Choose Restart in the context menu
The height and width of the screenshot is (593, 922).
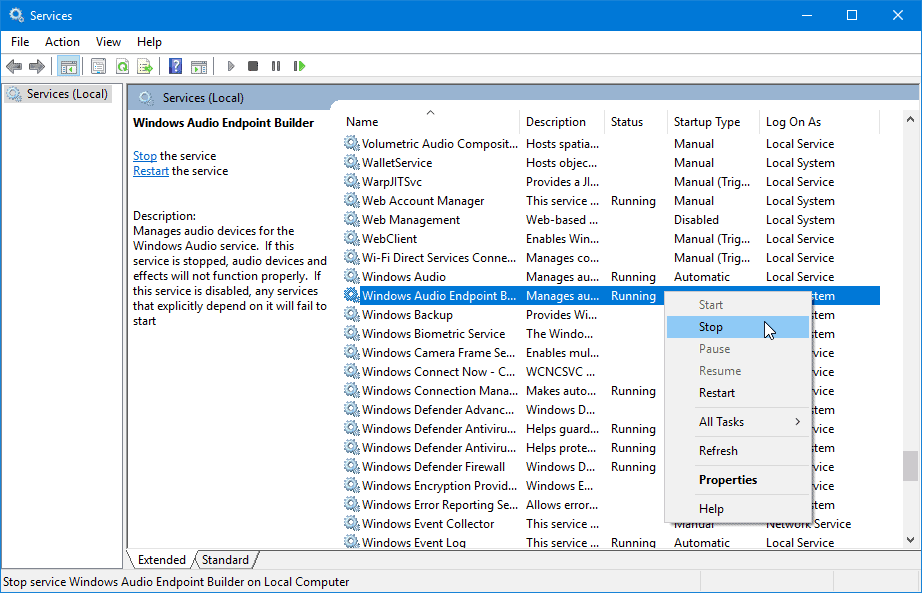[x=738, y=393]
